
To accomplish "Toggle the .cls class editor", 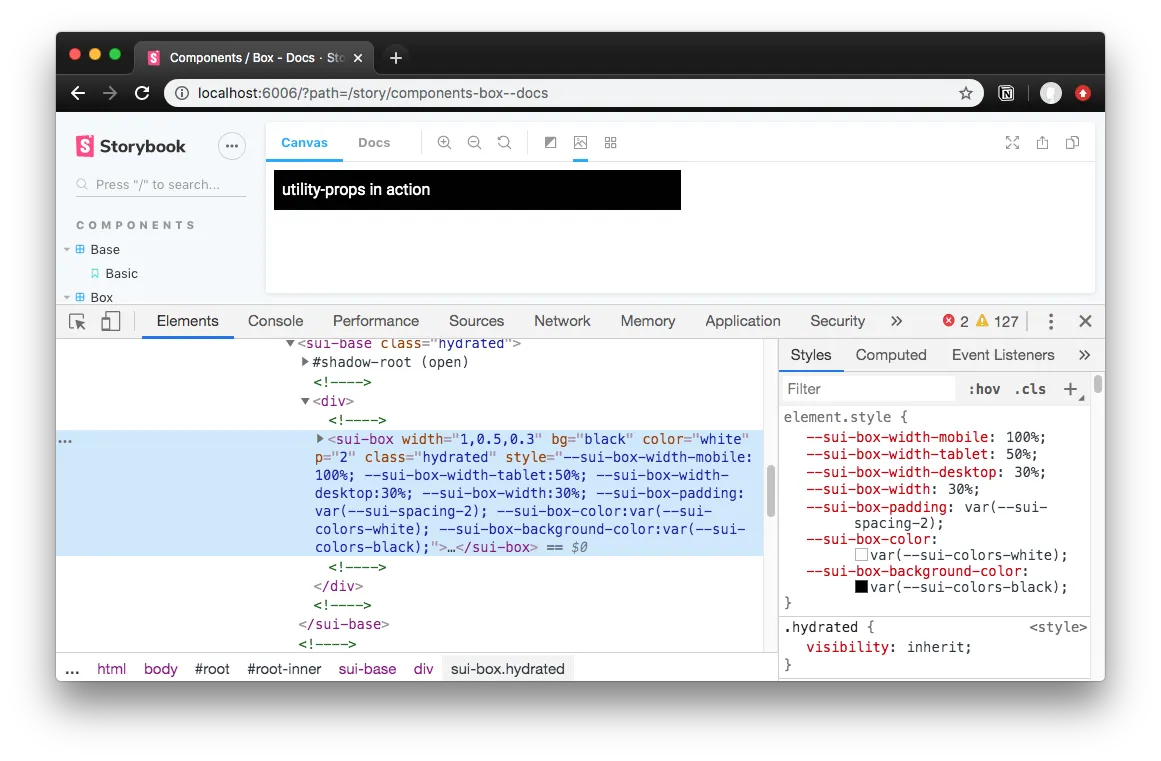I will click(1030, 388).
